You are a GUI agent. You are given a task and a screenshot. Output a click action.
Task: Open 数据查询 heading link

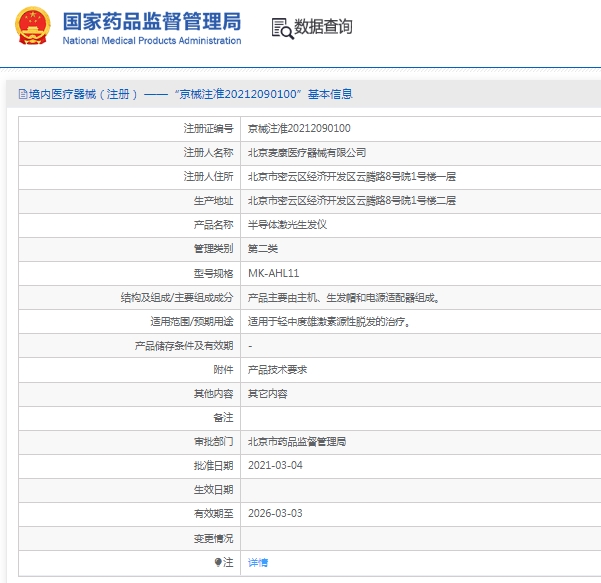point(323,27)
